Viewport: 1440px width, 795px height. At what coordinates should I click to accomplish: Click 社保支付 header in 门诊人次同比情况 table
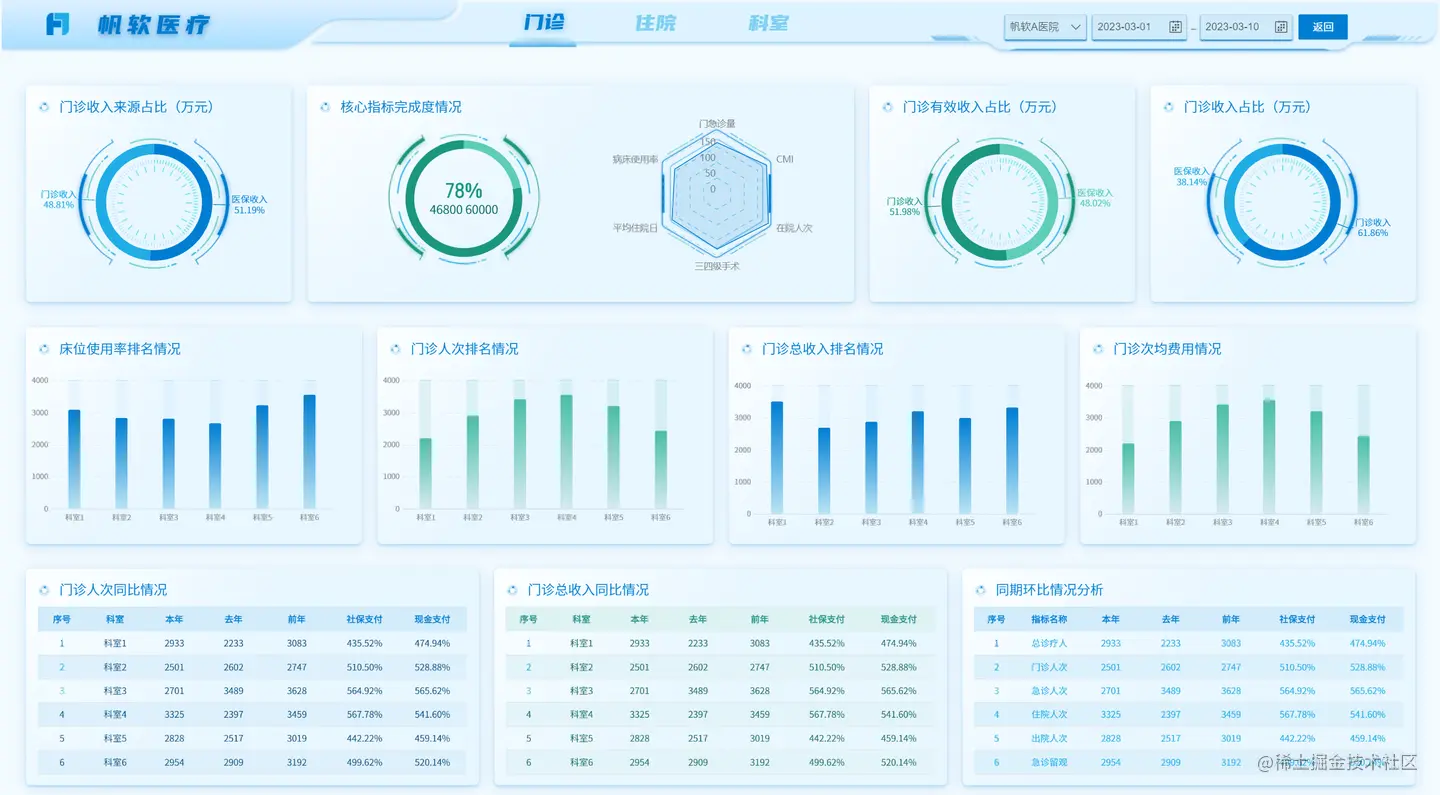pos(364,619)
